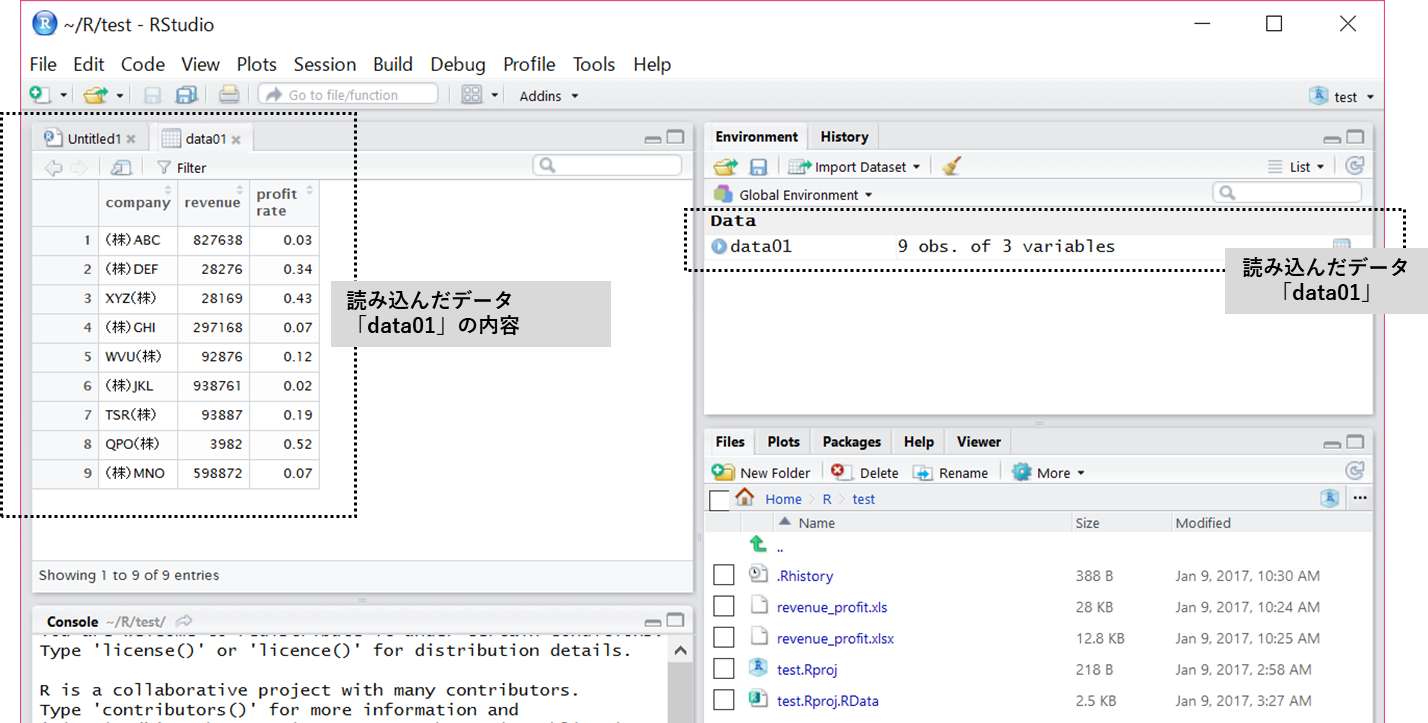Screen dimensions: 1428x723
Task: Click the New Folder button
Action: click(x=761, y=473)
